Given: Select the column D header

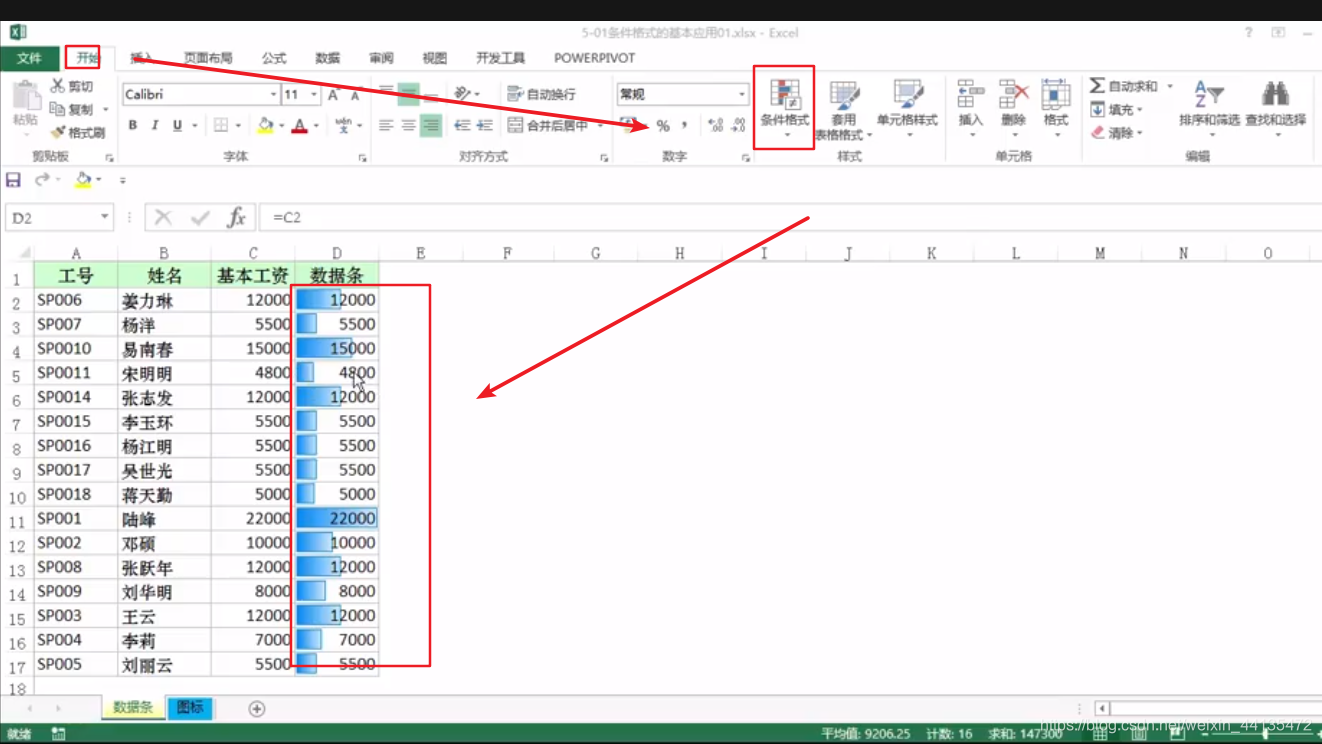Looking at the screenshot, I should [x=337, y=253].
